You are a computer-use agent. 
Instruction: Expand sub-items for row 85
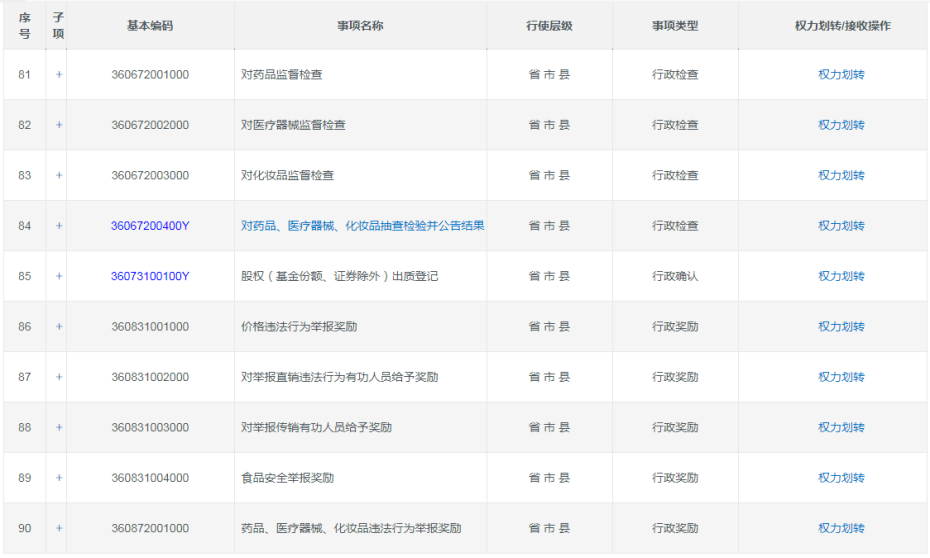point(59,276)
